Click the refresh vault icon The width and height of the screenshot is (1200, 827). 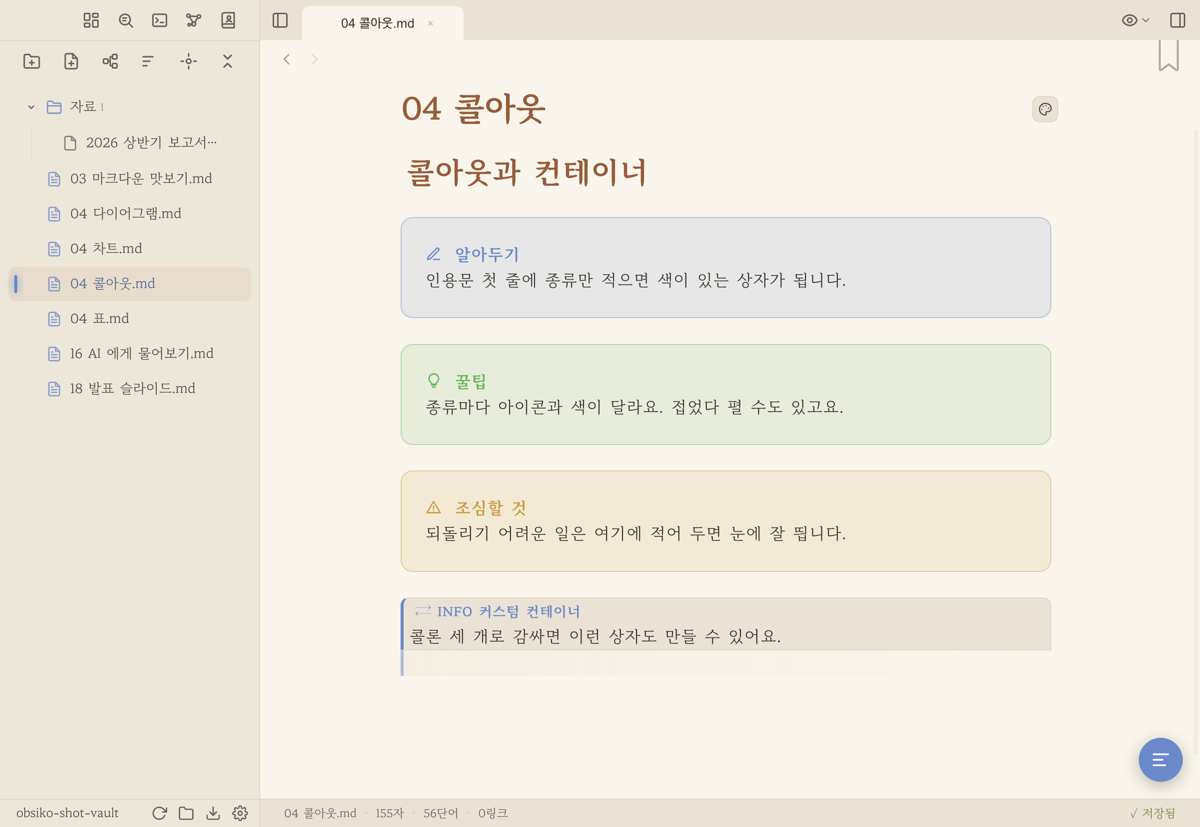click(x=159, y=813)
